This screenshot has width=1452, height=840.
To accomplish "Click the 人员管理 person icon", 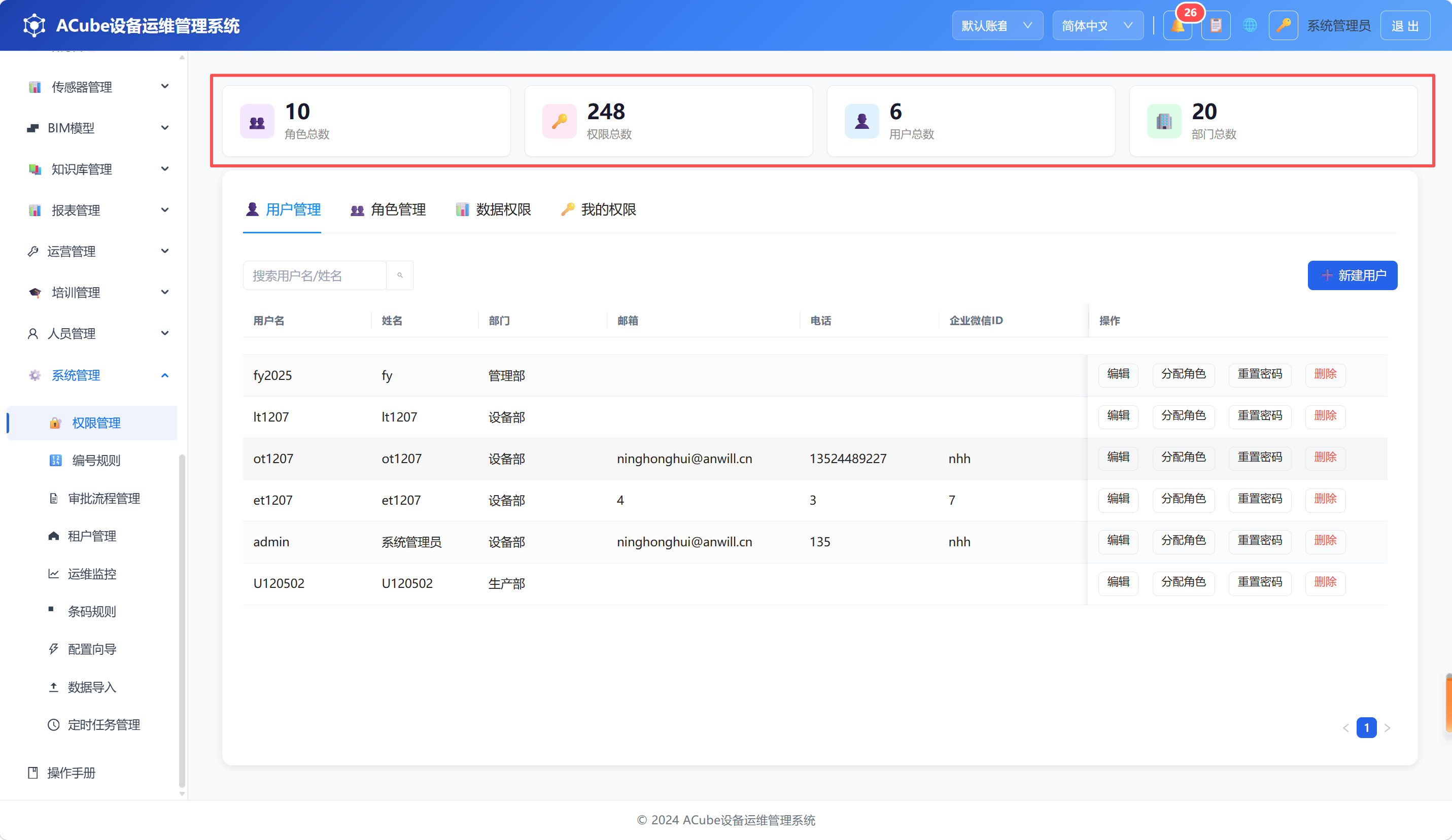I will [33, 334].
